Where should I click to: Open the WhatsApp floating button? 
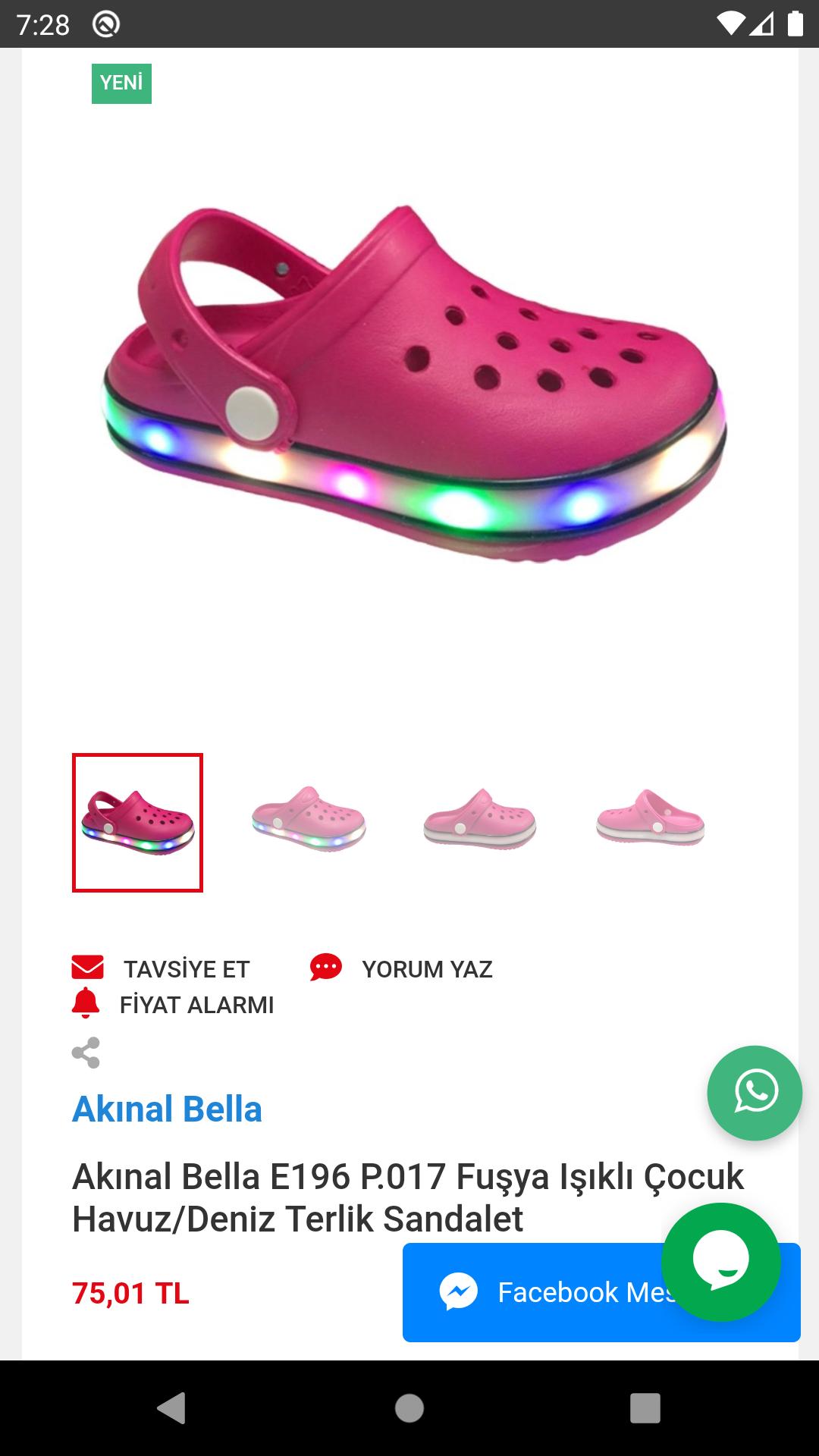point(755,1093)
